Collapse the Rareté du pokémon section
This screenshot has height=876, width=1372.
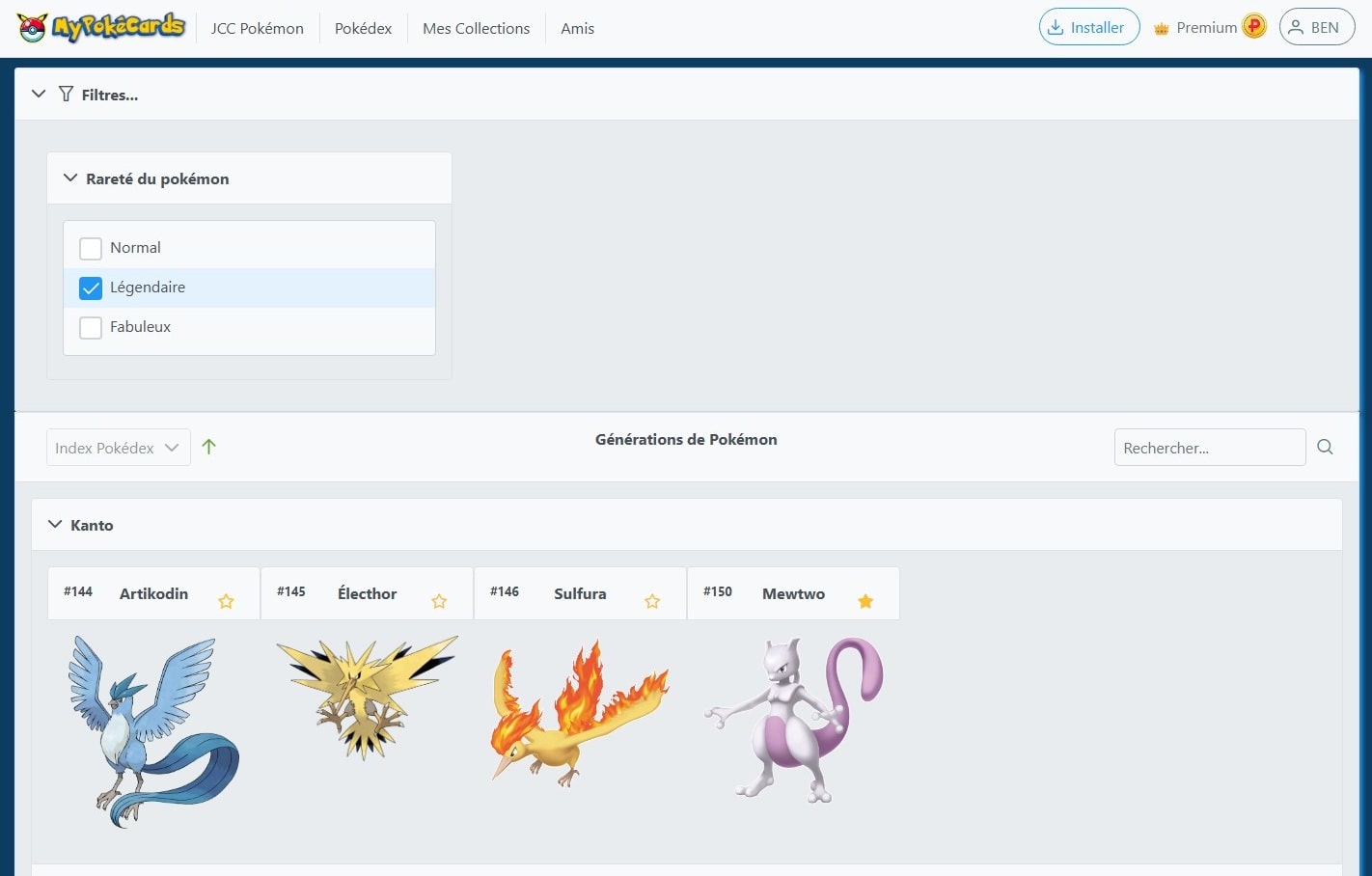click(69, 178)
